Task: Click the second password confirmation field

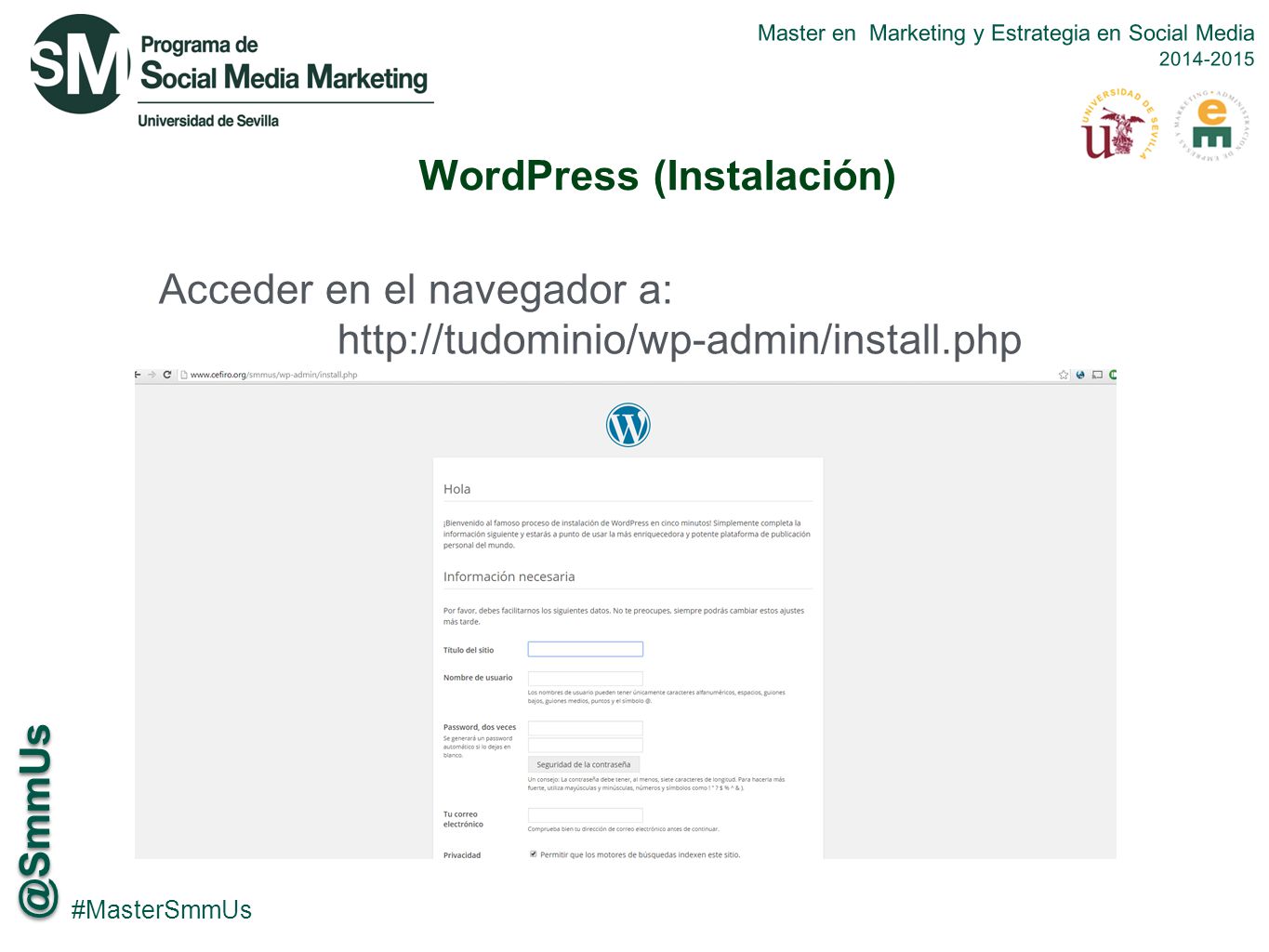Action: pos(586,745)
